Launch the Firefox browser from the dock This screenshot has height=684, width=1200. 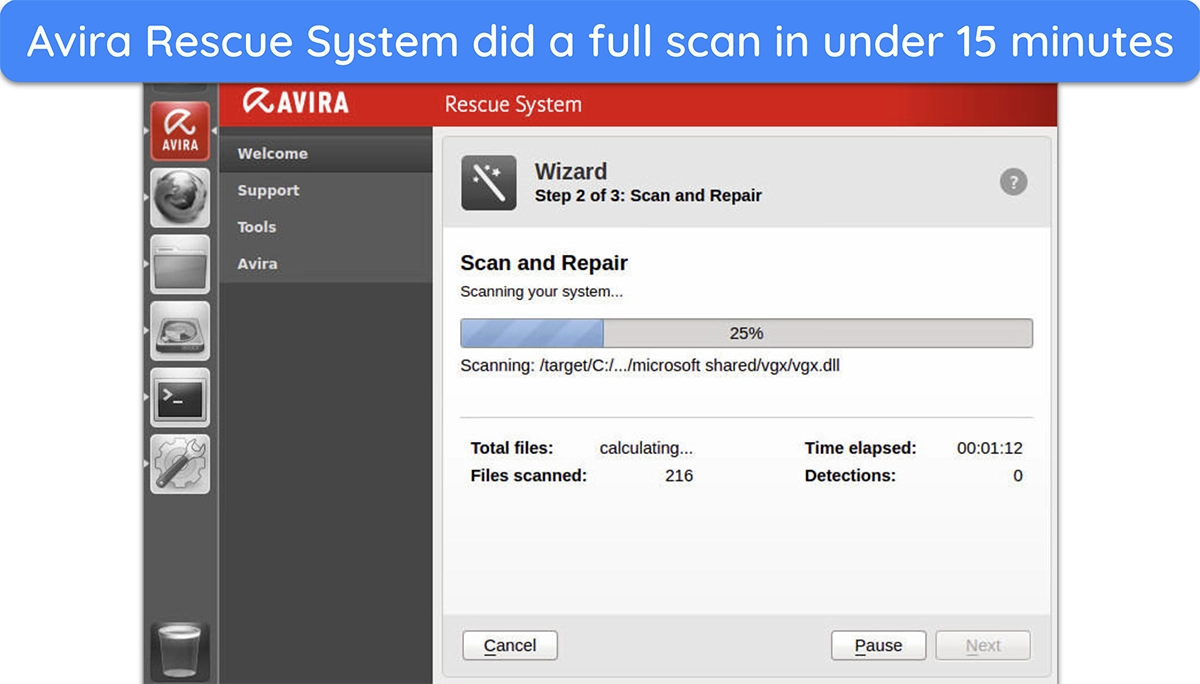tap(180, 197)
